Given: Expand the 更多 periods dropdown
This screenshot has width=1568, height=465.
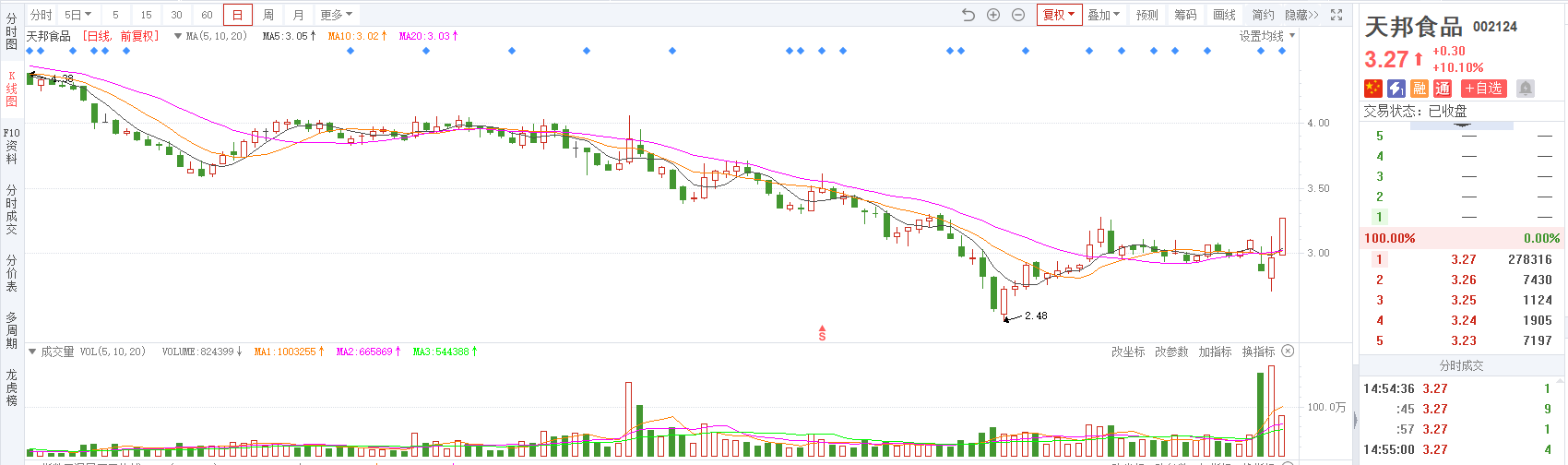Looking at the screenshot, I should point(336,15).
